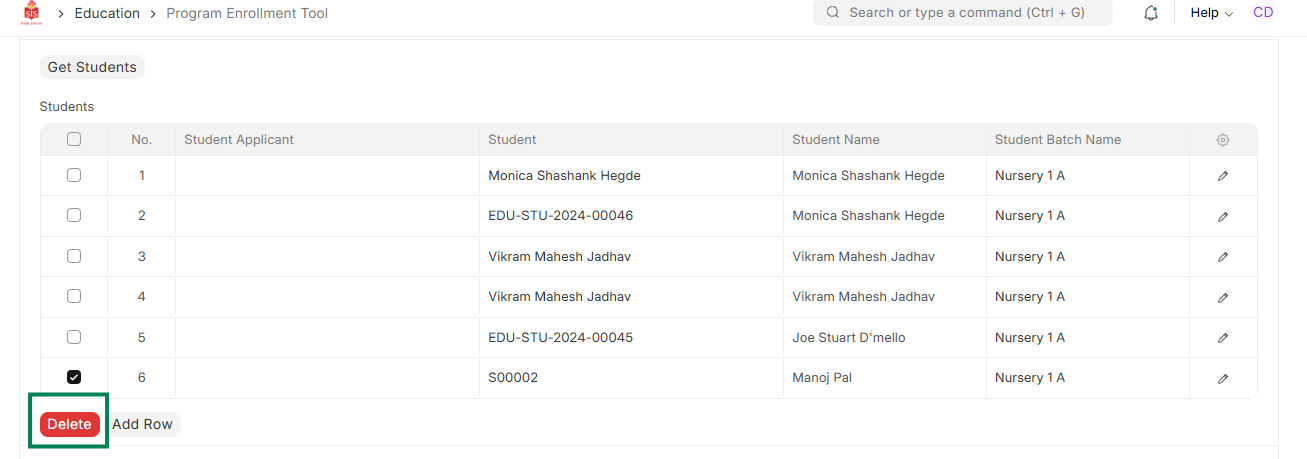Select the EDU-STU-2024-00046 student cell
This screenshot has width=1307, height=459.
[561, 216]
